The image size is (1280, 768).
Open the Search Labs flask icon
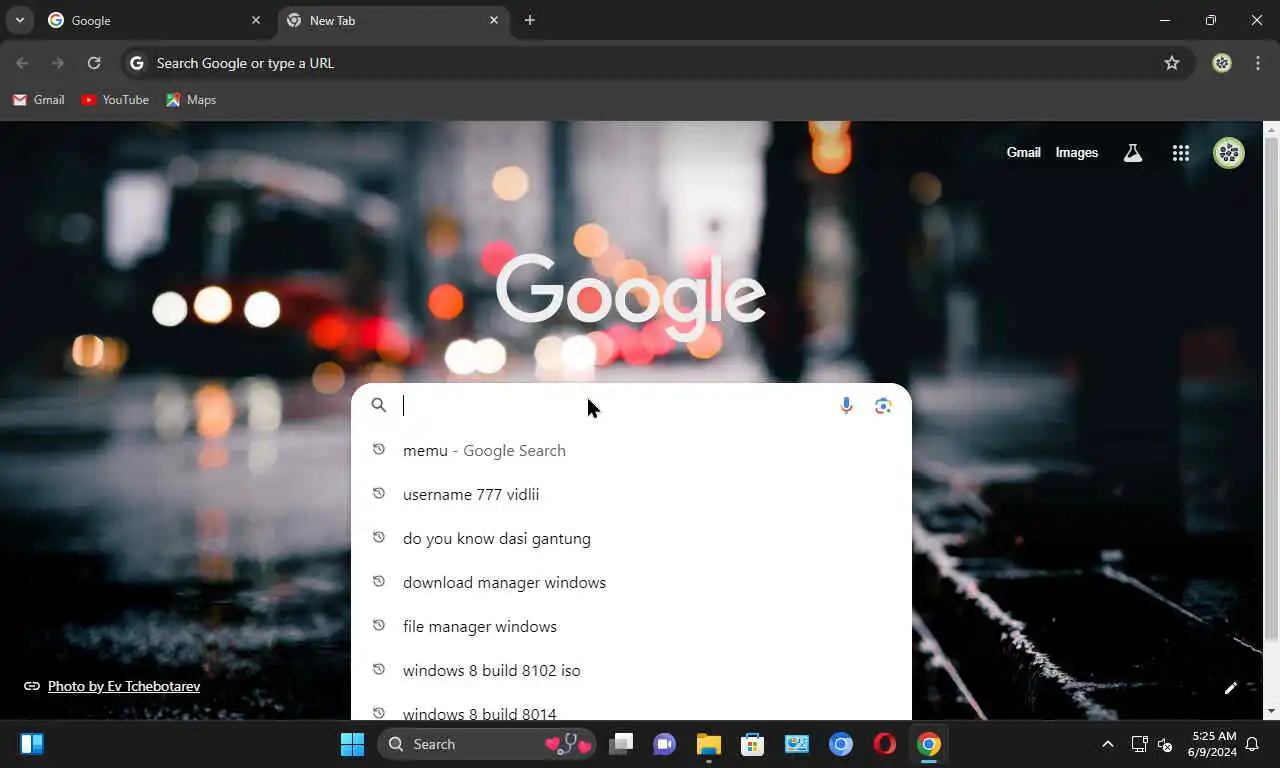1133,153
